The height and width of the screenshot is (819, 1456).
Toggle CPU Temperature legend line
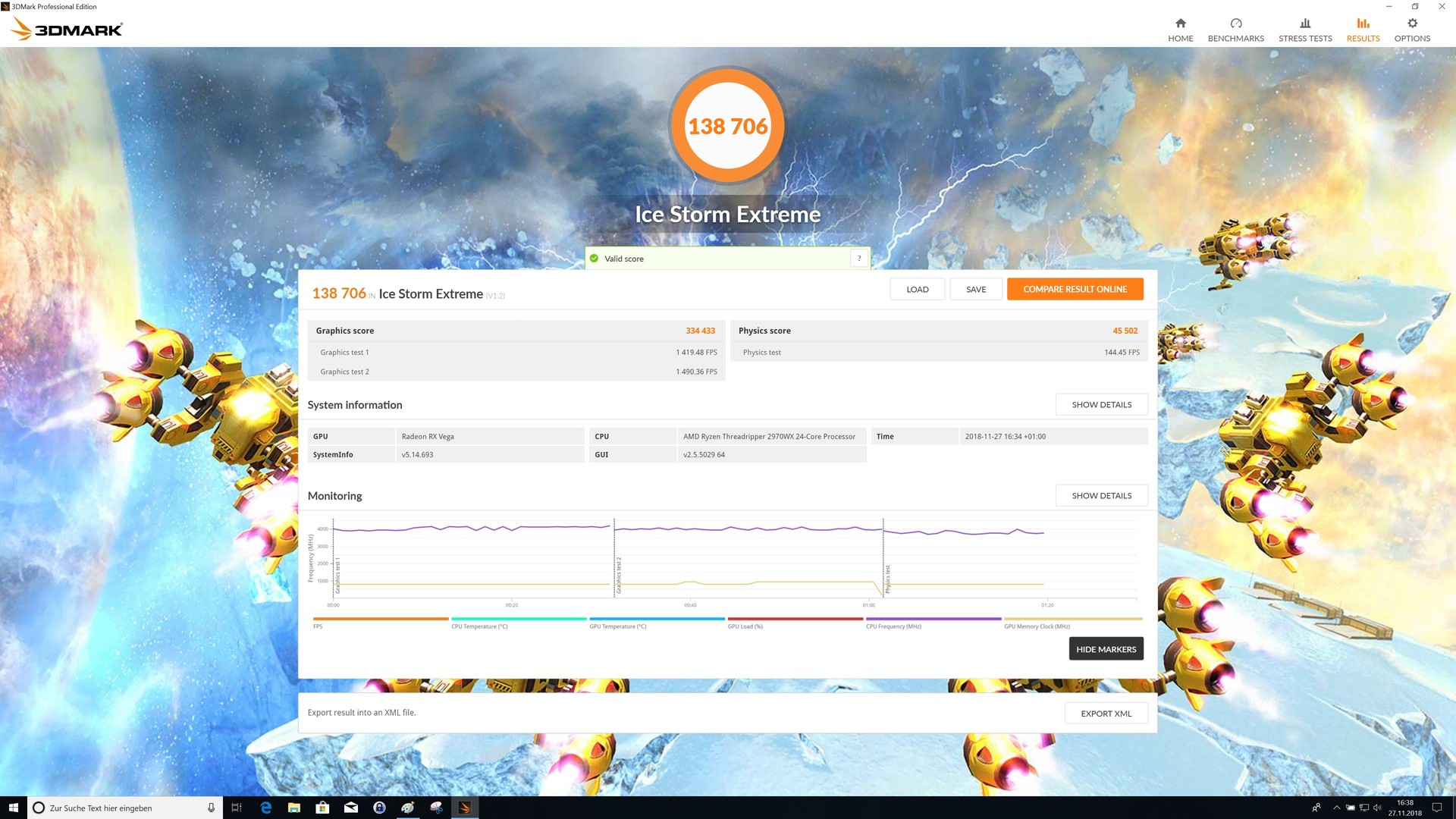click(x=518, y=623)
